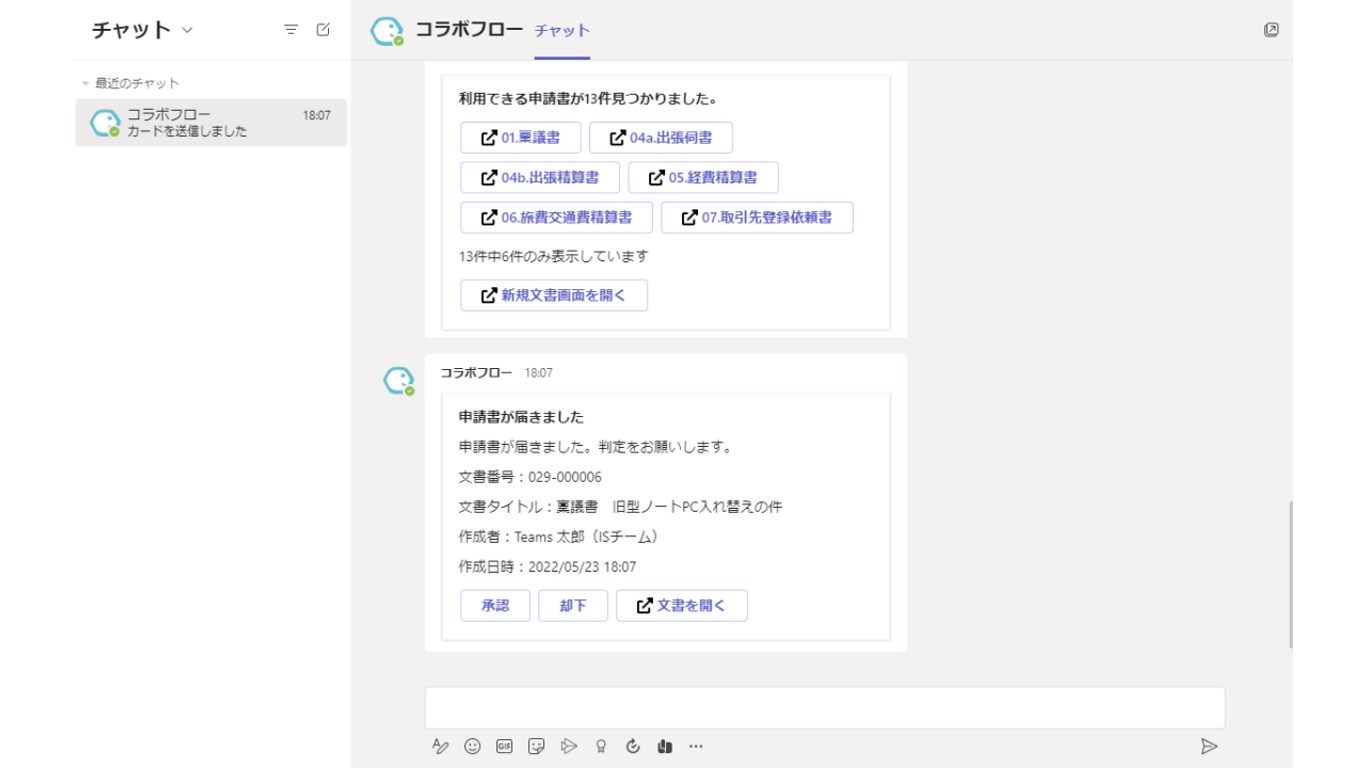Screen dimensions: 1366x768
Task: Reject the request with 却下
Action: pyautogui.click(x=573, y=606)
